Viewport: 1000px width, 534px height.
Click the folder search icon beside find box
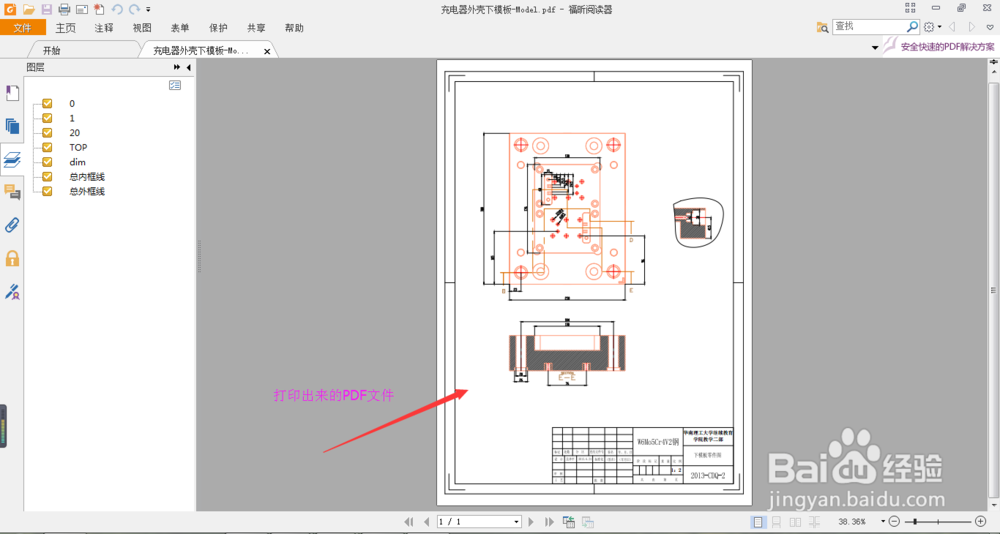823,27
